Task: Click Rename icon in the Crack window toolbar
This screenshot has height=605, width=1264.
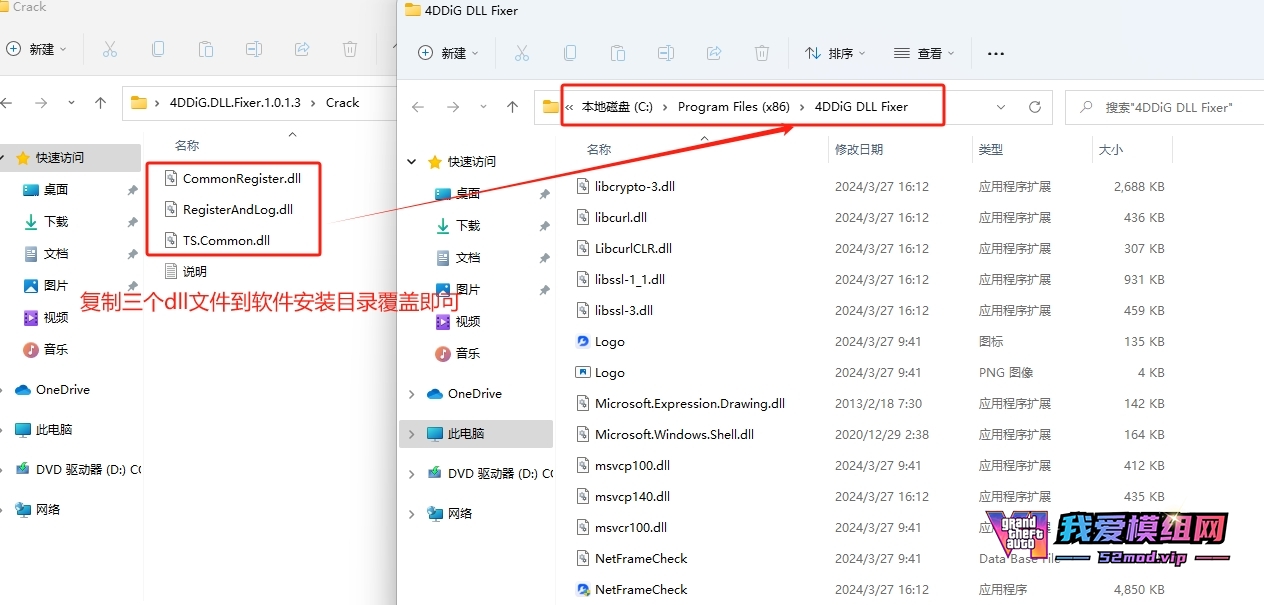Action: click(254, 49)
